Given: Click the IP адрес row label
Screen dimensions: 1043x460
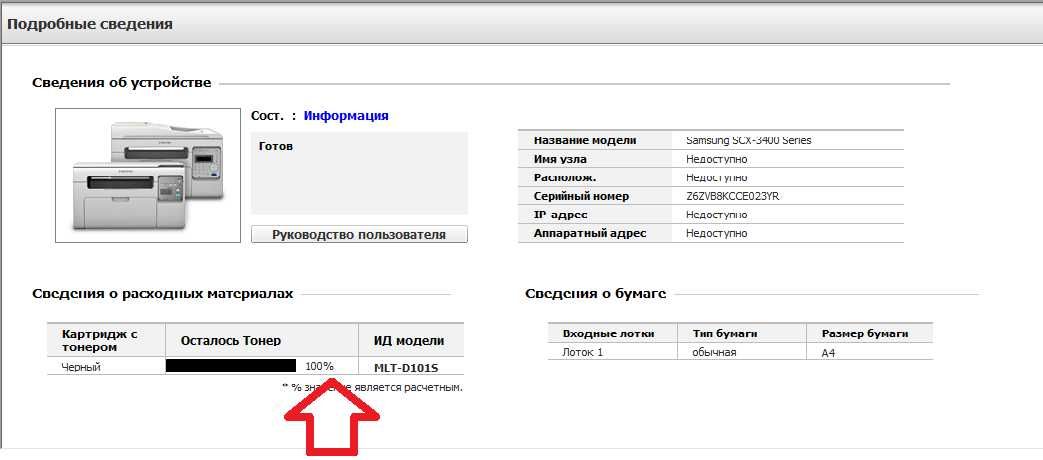Looking at the screenshot, I should tap(560, 215).
